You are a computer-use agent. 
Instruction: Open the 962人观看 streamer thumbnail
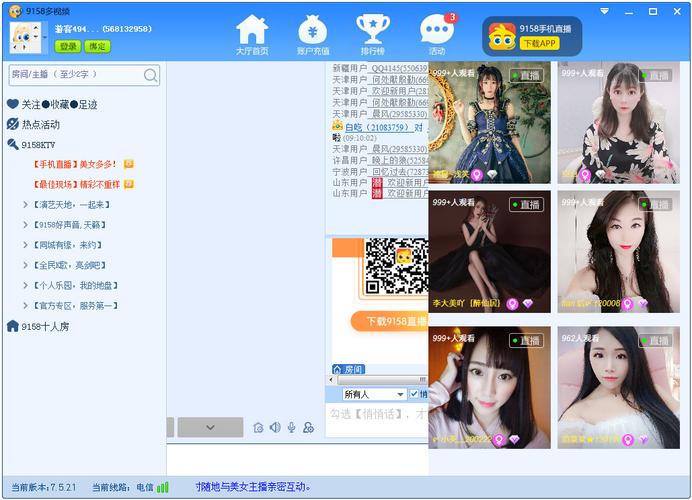coord(618,387)
